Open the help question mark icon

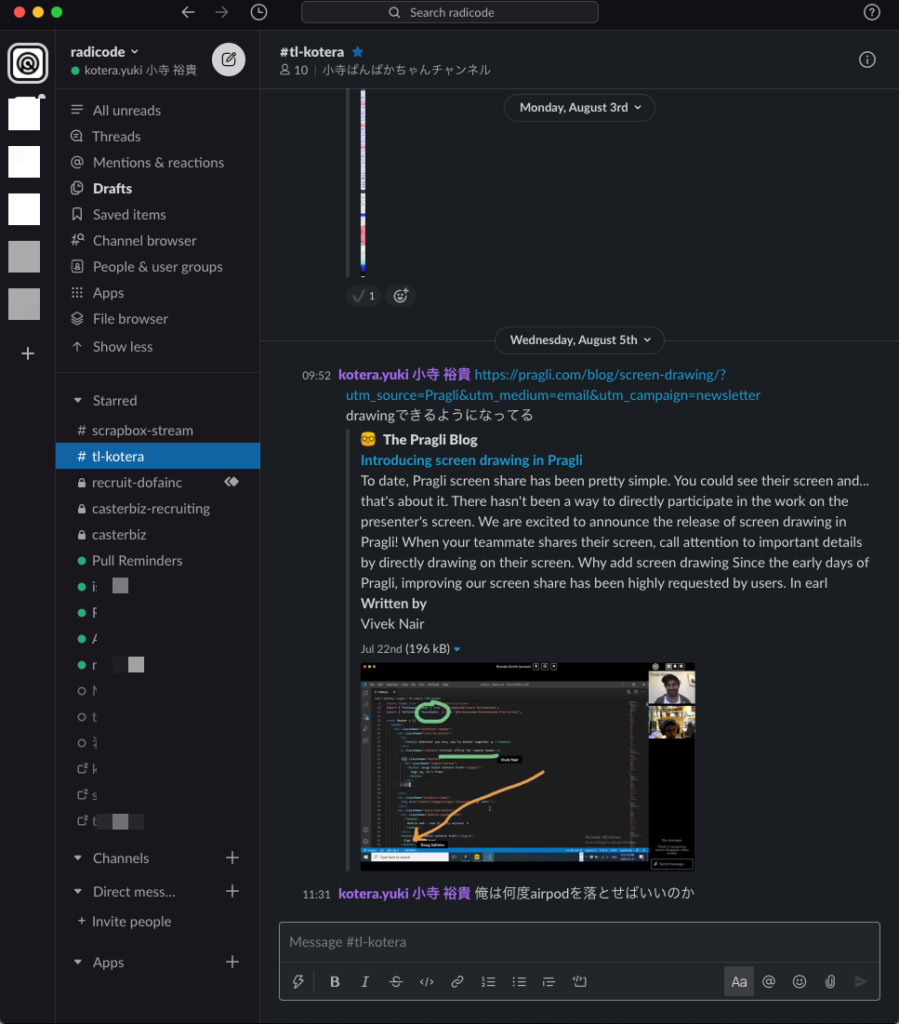pyautogui.click(x=872, y=12)
